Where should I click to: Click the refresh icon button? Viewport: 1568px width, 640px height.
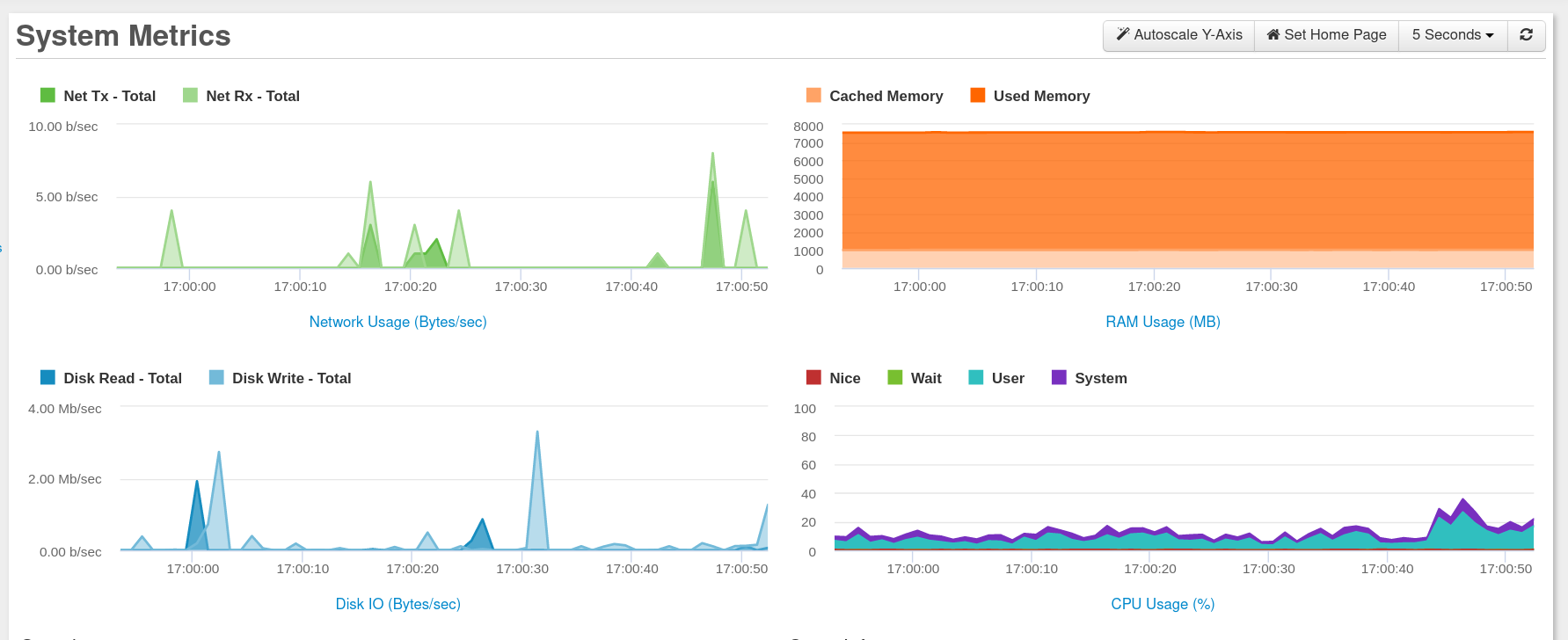point(1527,35)
